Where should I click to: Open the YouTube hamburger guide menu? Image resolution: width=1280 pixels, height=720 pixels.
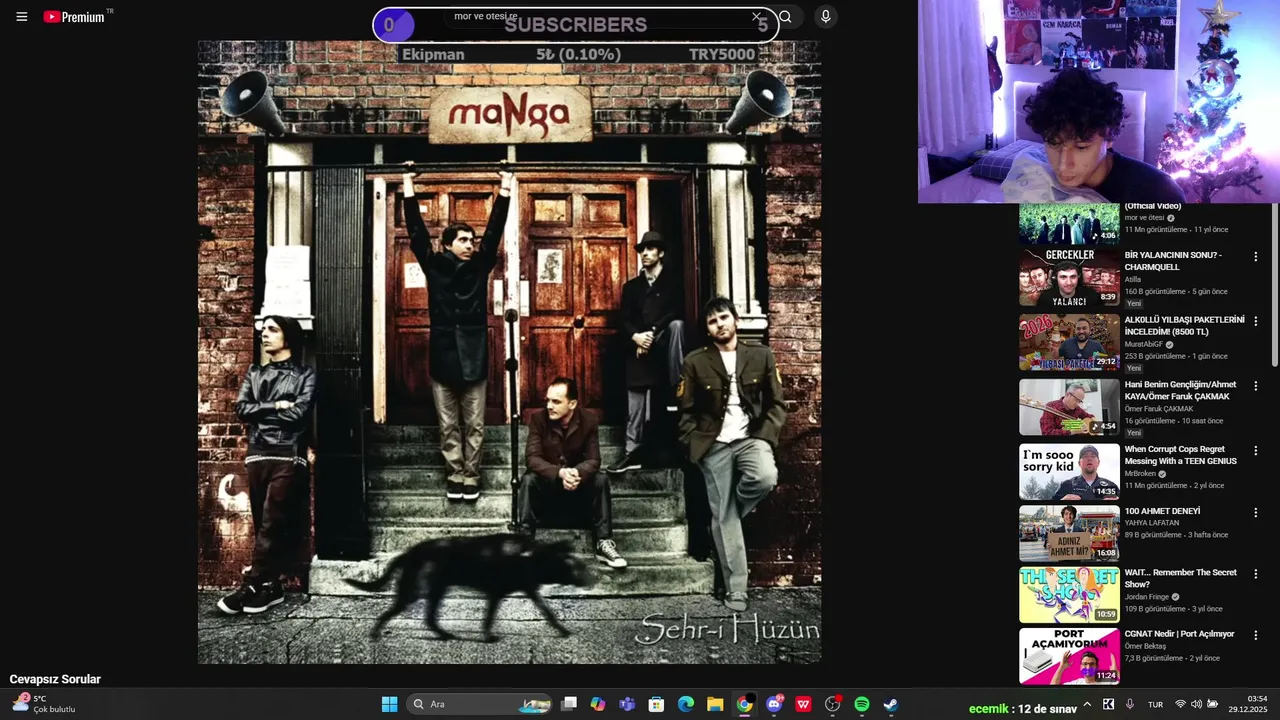pos(21,17)
